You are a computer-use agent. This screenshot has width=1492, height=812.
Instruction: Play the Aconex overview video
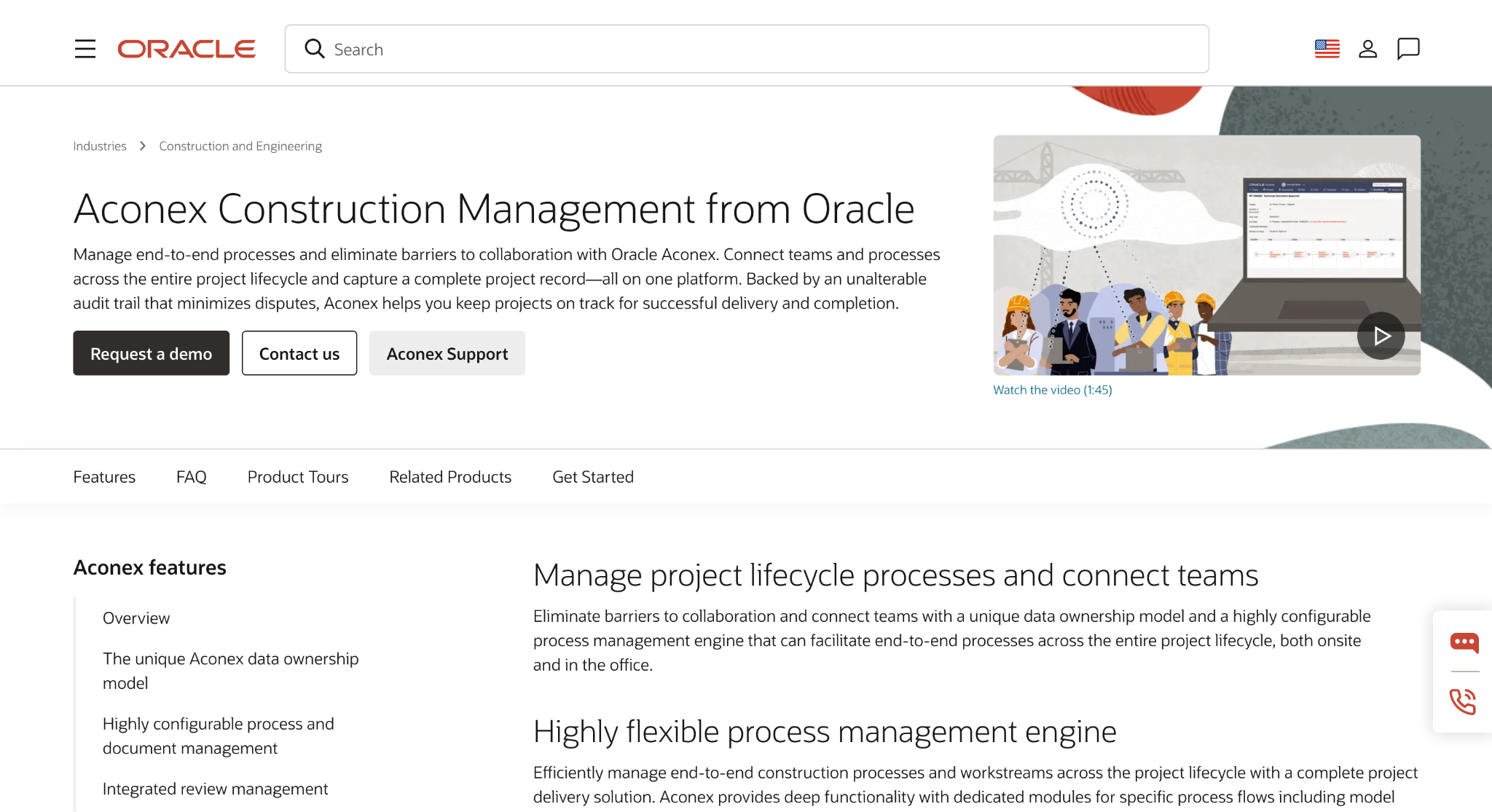[1381, 336]
